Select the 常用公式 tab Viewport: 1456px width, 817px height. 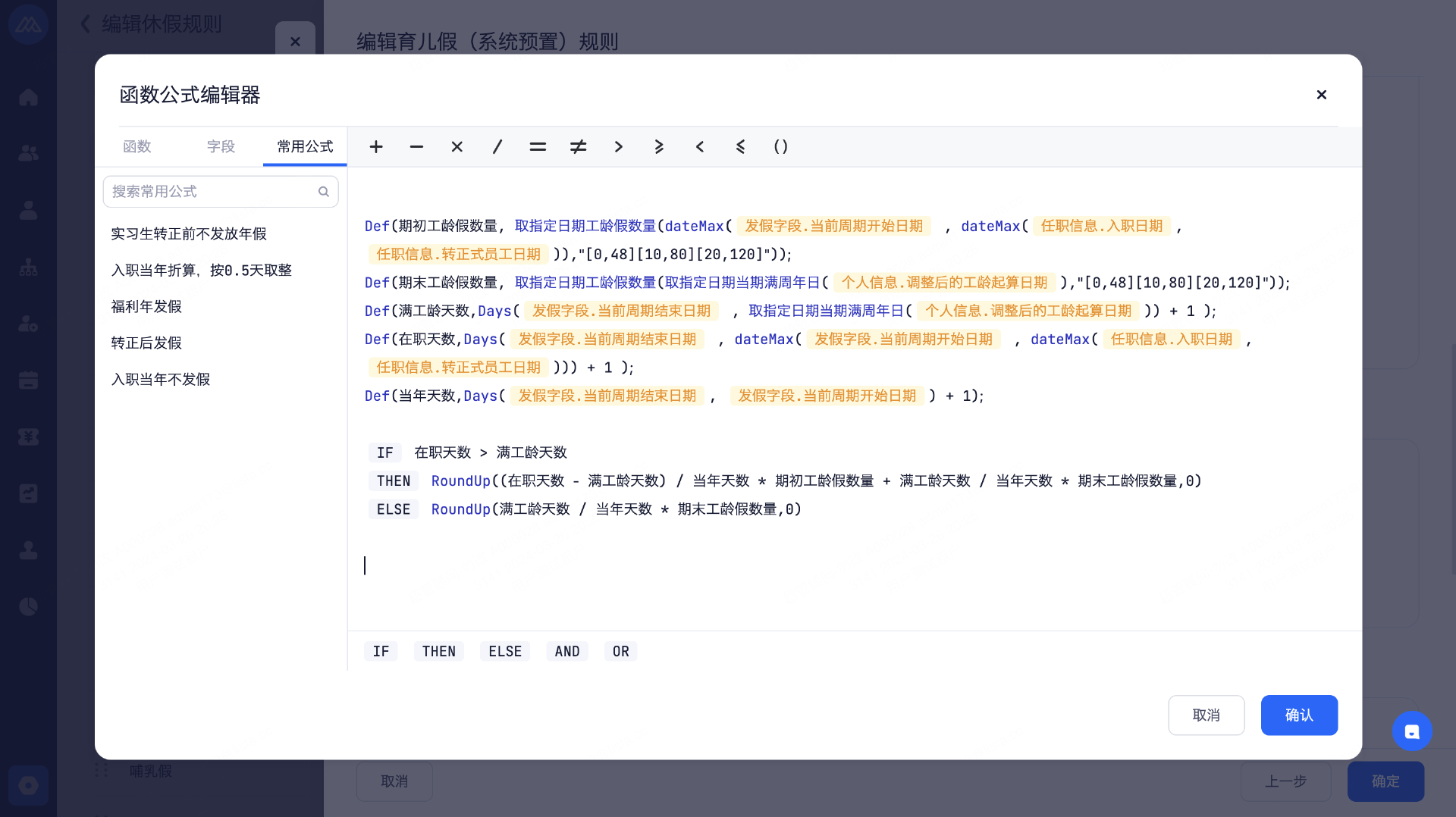pos(305,146)
